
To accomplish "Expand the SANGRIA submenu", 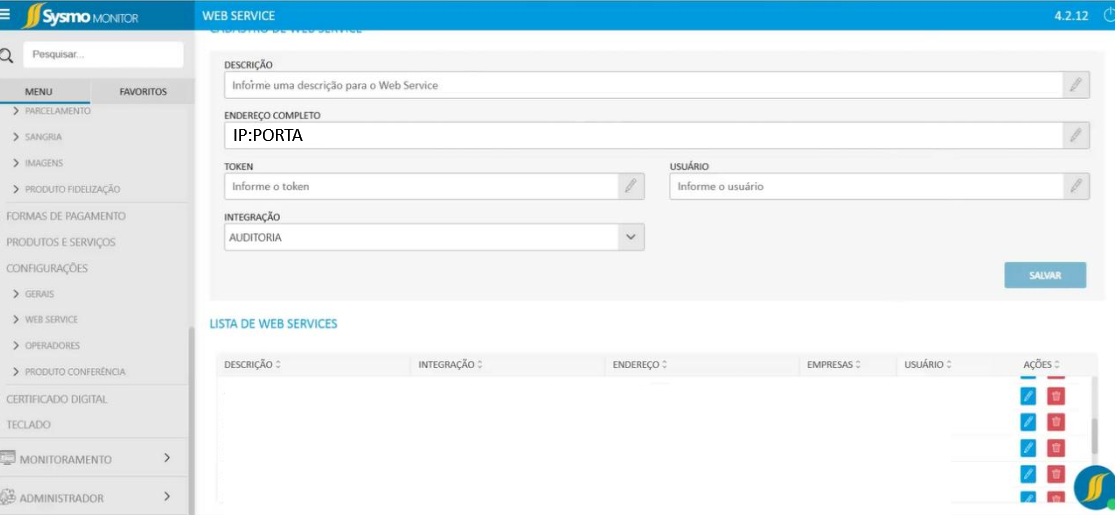I will click(37, 137).
